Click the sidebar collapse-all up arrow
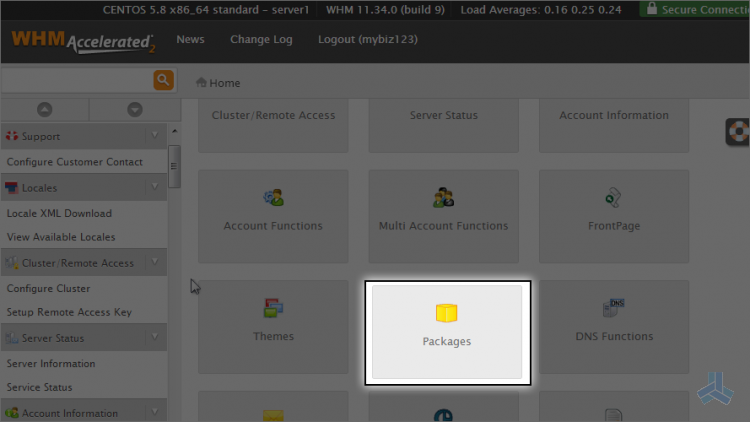 point(44,110)
